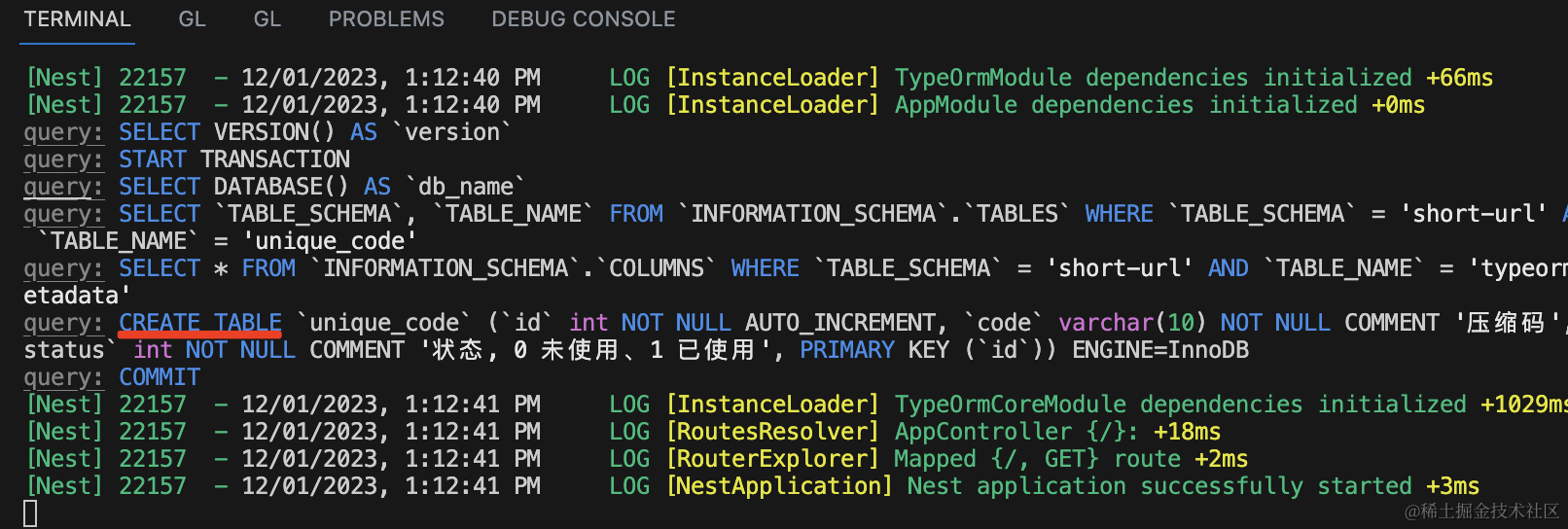Switch to the PROBLEMS tab
Viewport: 1568px width, 529px height.
click(x=386, y=19)
